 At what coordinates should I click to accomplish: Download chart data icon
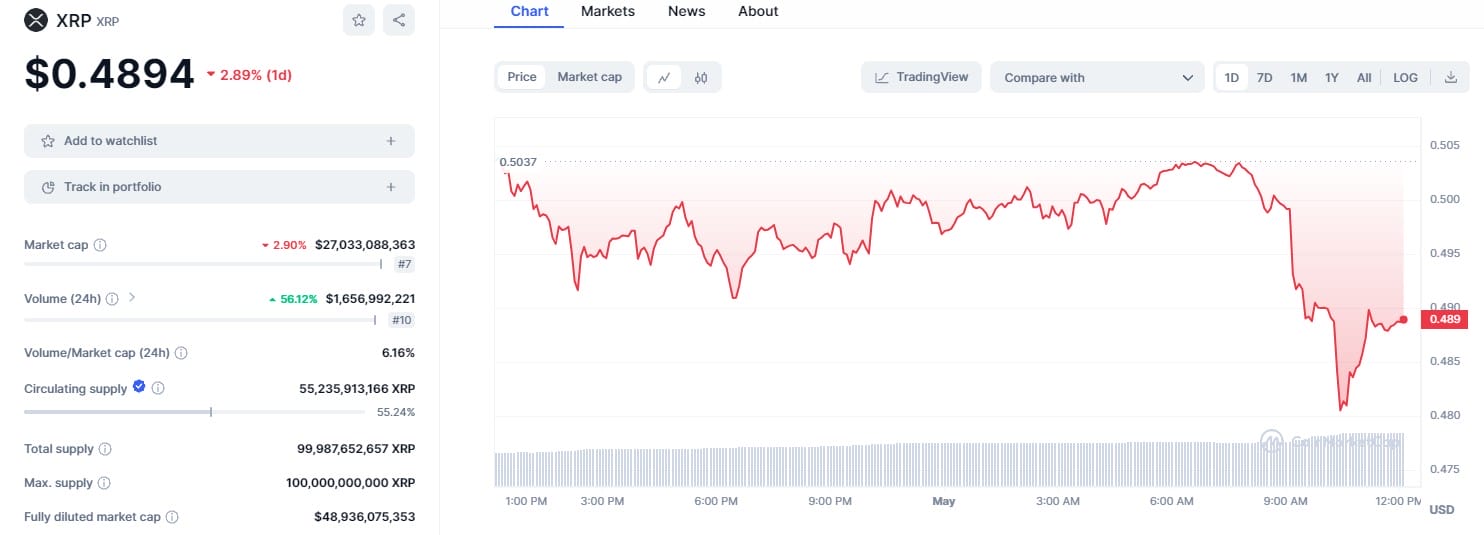click(x=1451, y=77)
